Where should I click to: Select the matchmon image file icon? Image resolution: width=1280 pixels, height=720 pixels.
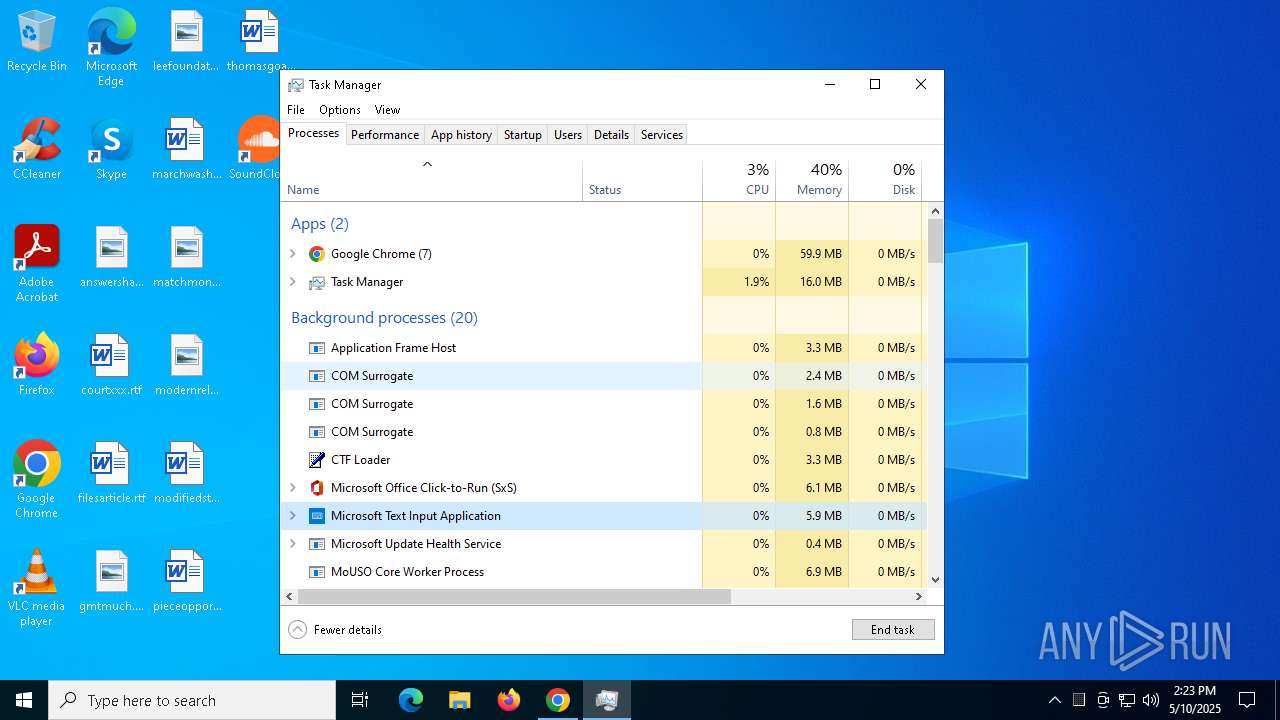pos(186,257)
